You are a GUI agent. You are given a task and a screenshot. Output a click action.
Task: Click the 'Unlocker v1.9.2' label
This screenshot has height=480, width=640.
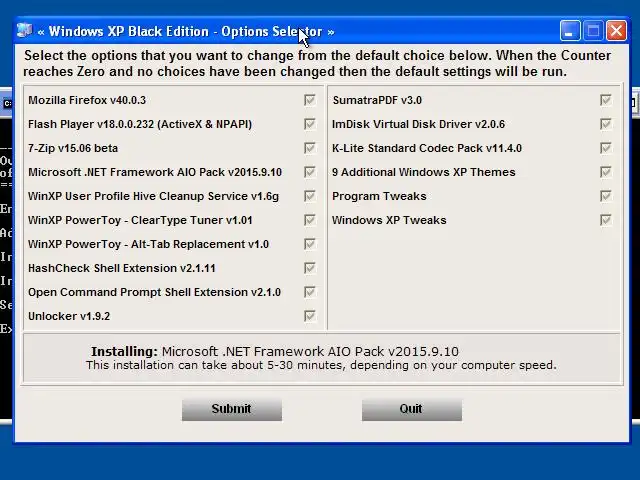point(69,316)
